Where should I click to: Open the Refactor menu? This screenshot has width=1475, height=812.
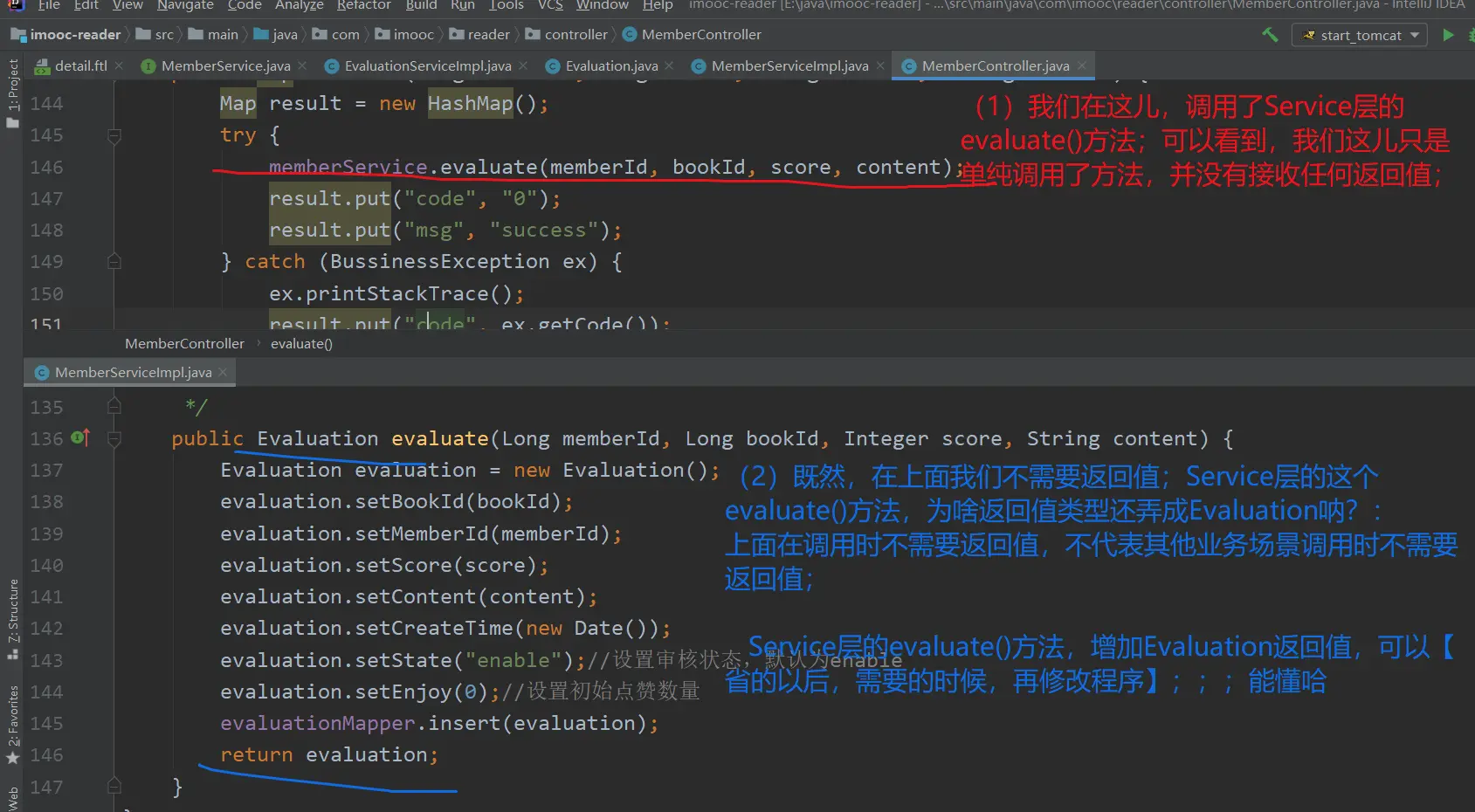363,5
